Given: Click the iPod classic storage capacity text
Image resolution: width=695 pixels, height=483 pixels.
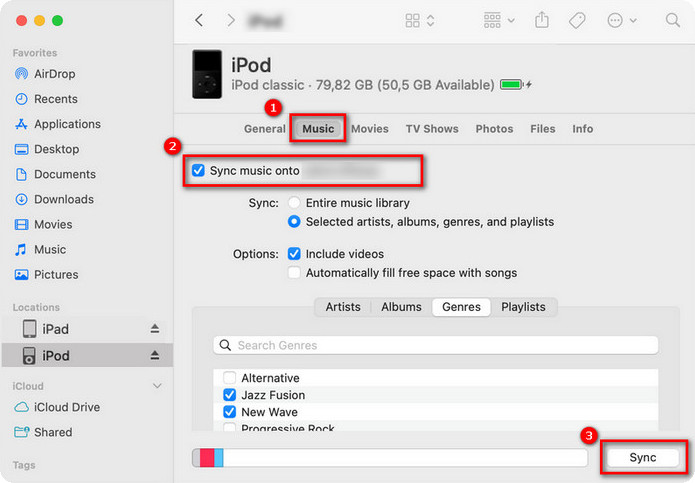Looking at the screenshot, I should pos(363,85).
